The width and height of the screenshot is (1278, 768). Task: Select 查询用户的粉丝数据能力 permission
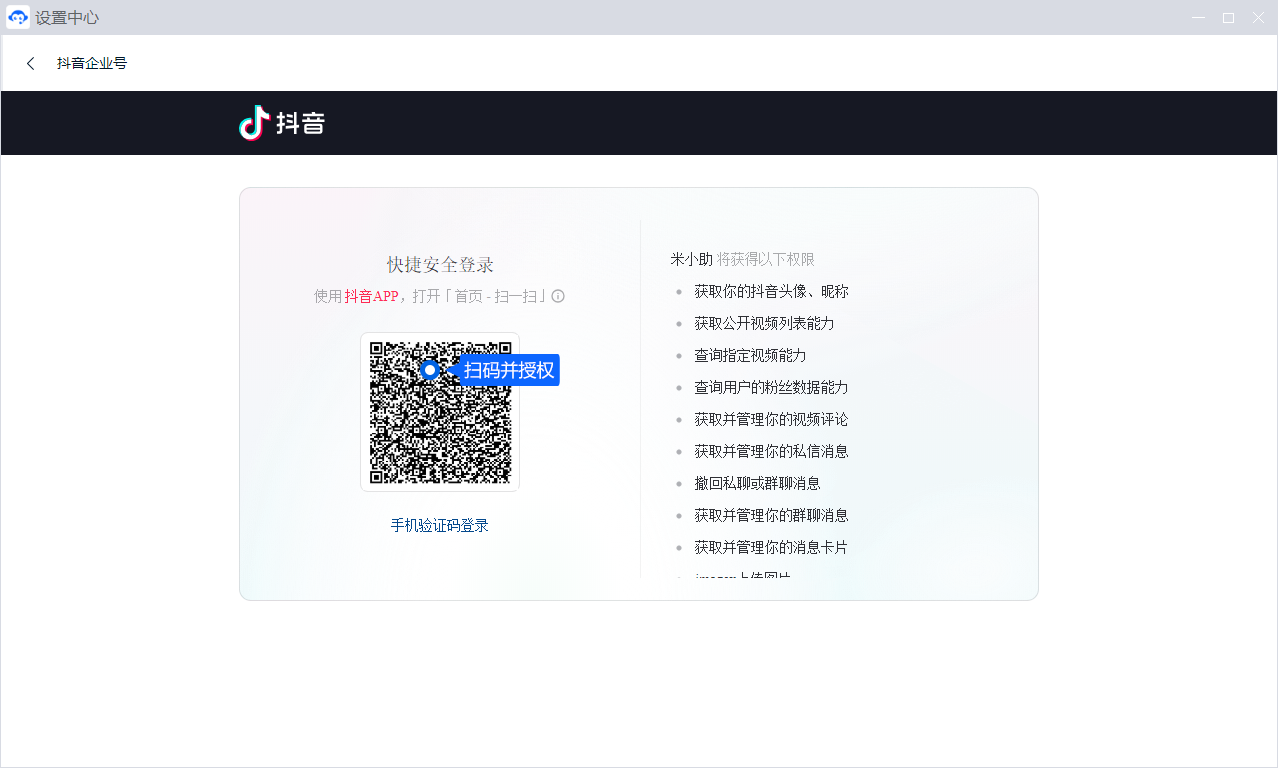tap(771, 387)
